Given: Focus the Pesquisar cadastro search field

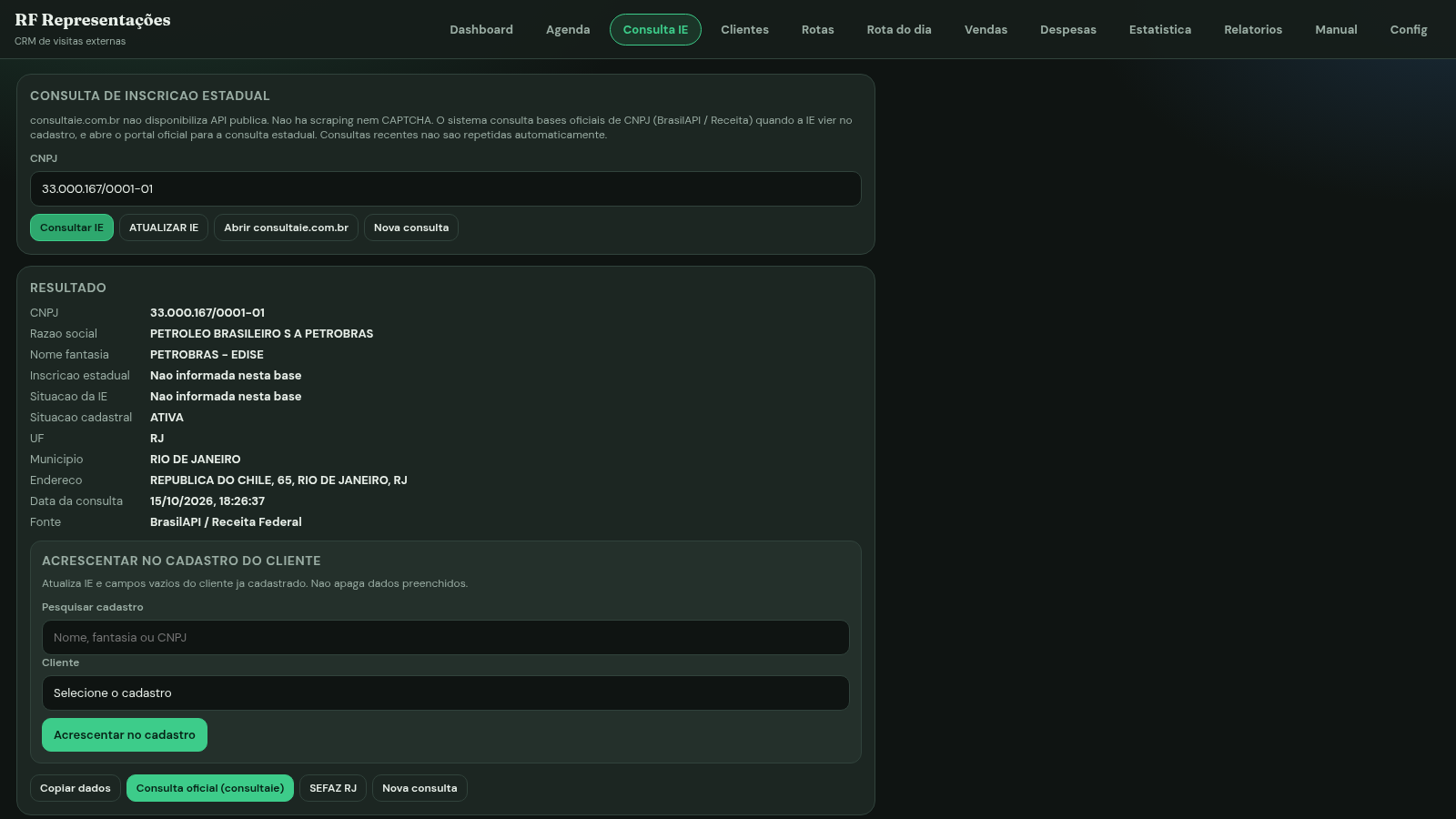Looking at the screenshot, I should (446, 638).
